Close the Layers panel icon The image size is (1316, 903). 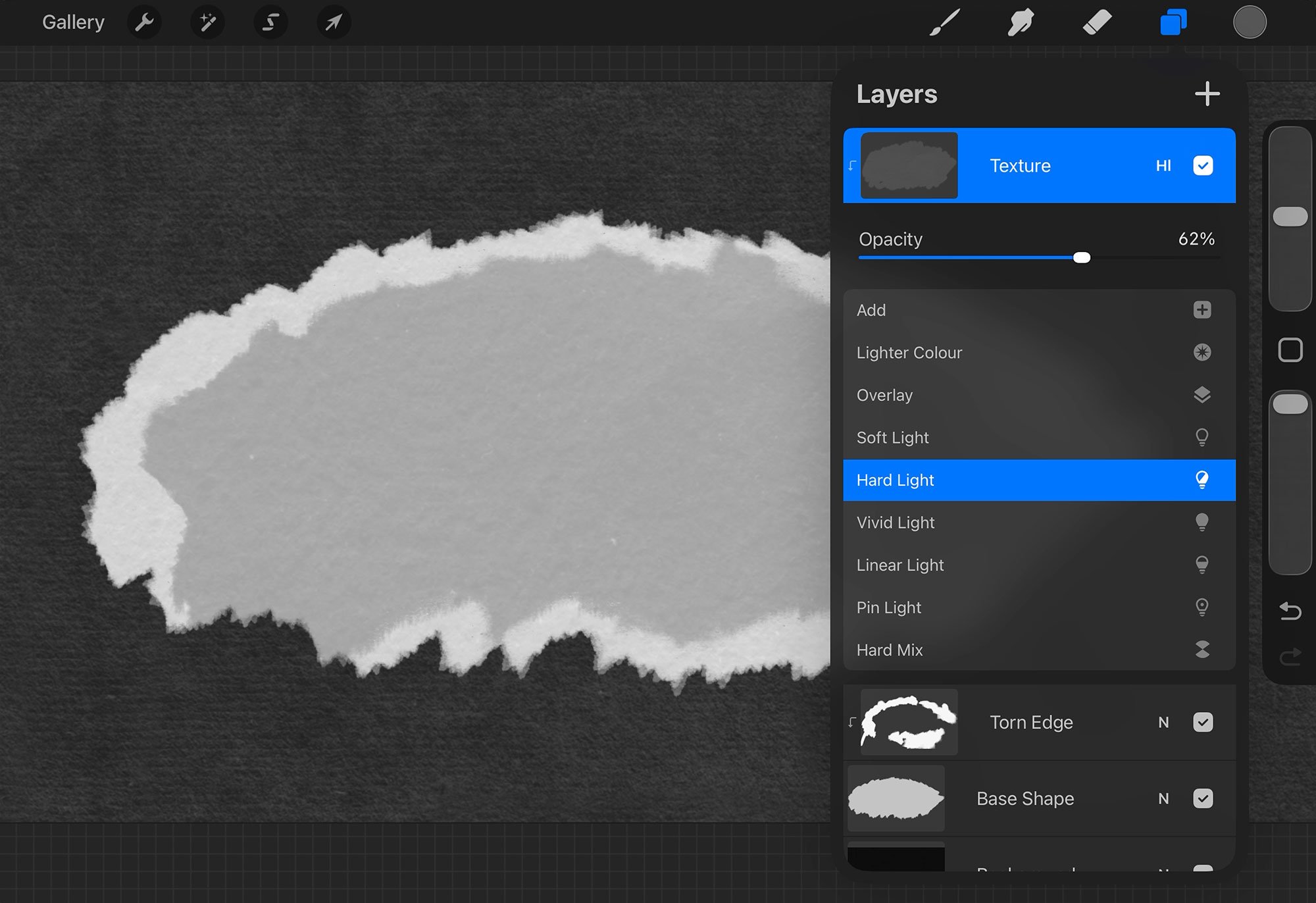coord(1173,22)
